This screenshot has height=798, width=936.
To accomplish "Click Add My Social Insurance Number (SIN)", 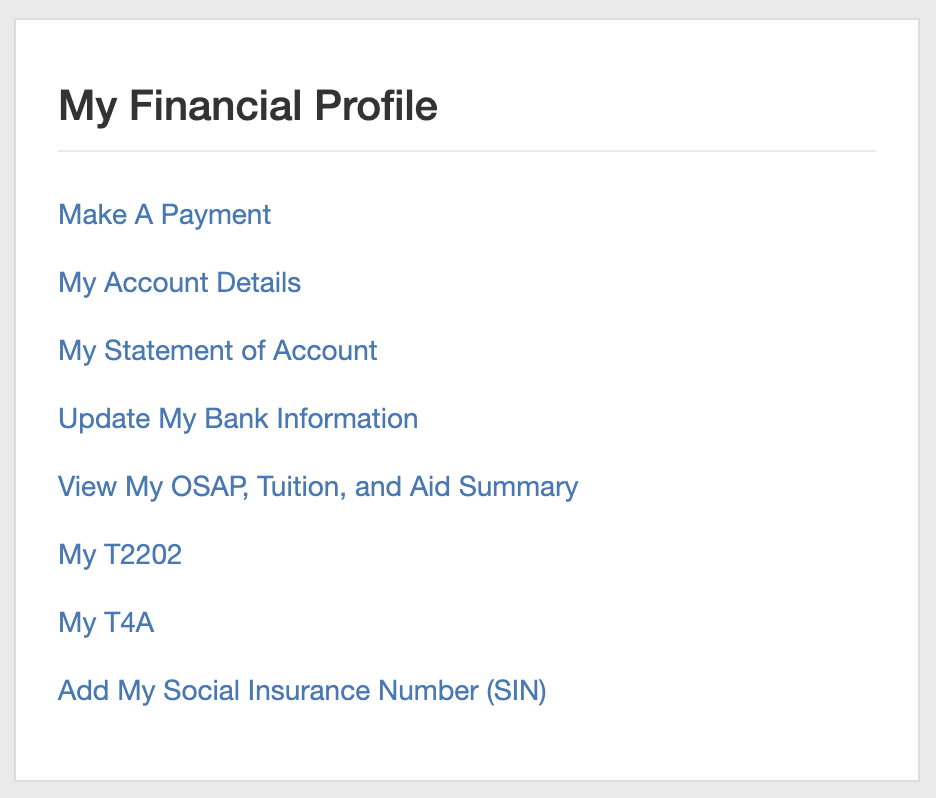I will [x=302, y=691].
